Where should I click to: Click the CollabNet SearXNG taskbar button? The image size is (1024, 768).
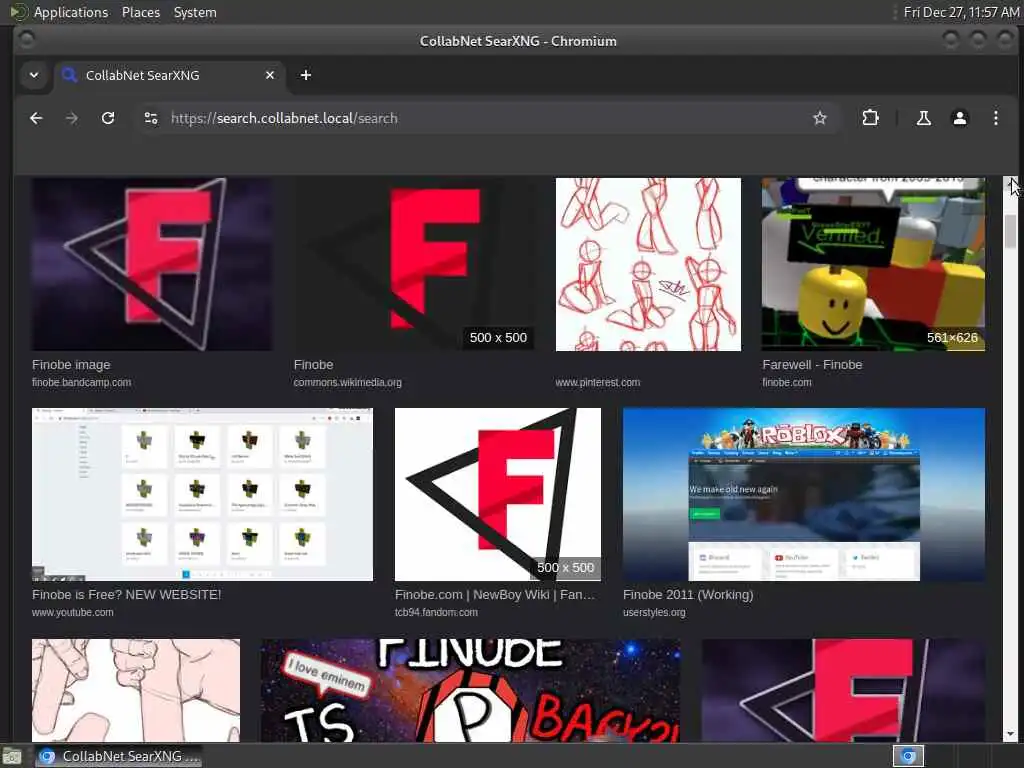118,756
